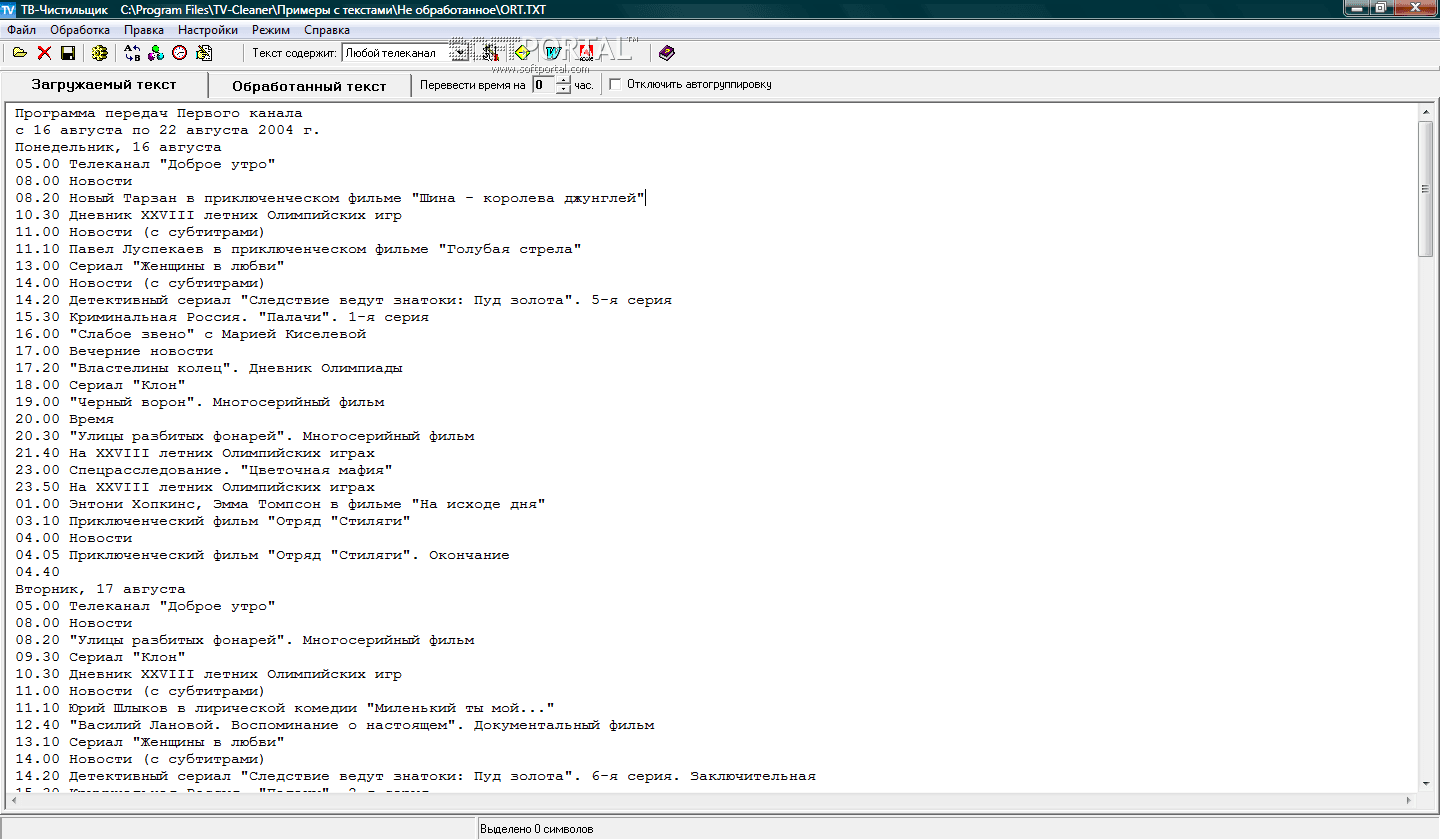The image size is (1440, 840).
Task: Click the 11.10 'Голубая стрела' line
Action: [x=298, y=249]
